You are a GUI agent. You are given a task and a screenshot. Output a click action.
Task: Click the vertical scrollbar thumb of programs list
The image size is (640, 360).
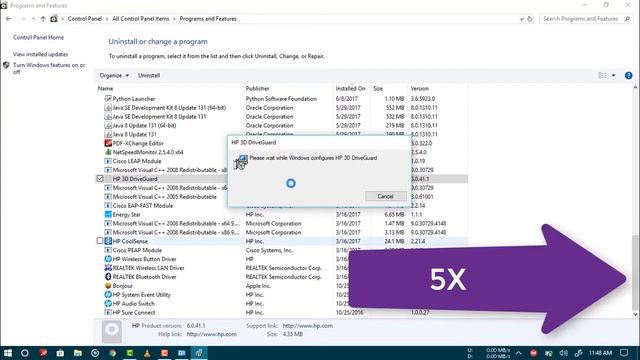click(635, 272)
